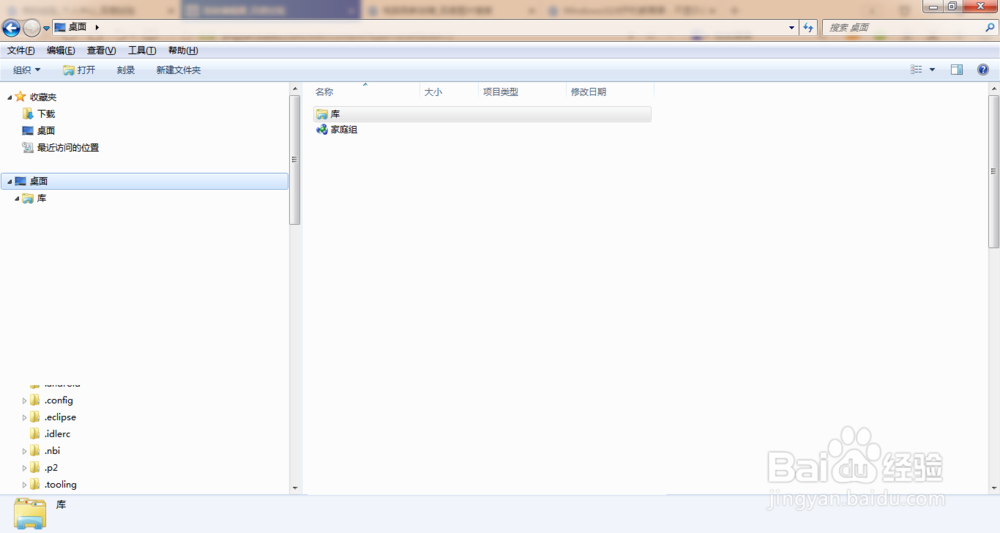Click the navigation pane scroll down arrow

click(x=295, y=488)
